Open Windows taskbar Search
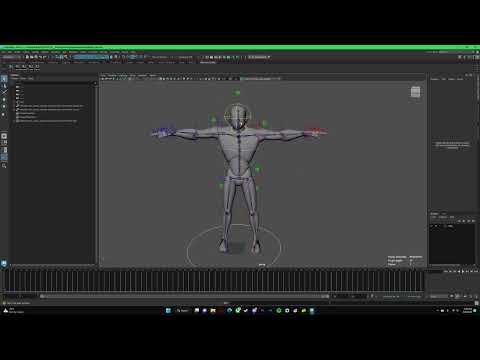Image resolution: width=480 pixels, height=360 pixels. pyautogui.click(x=183, y=310)
